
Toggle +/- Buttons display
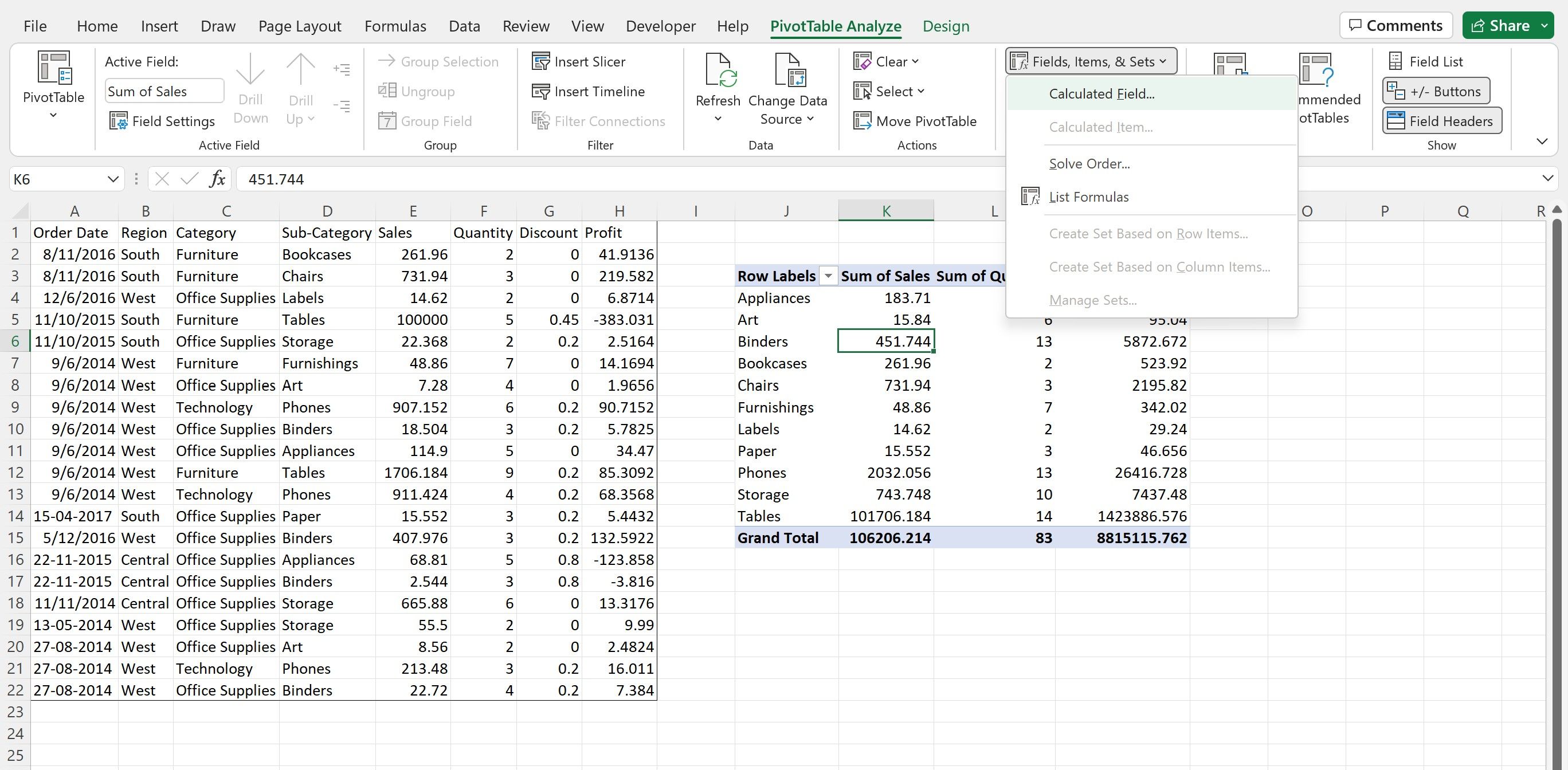(x=1444, y=91)
